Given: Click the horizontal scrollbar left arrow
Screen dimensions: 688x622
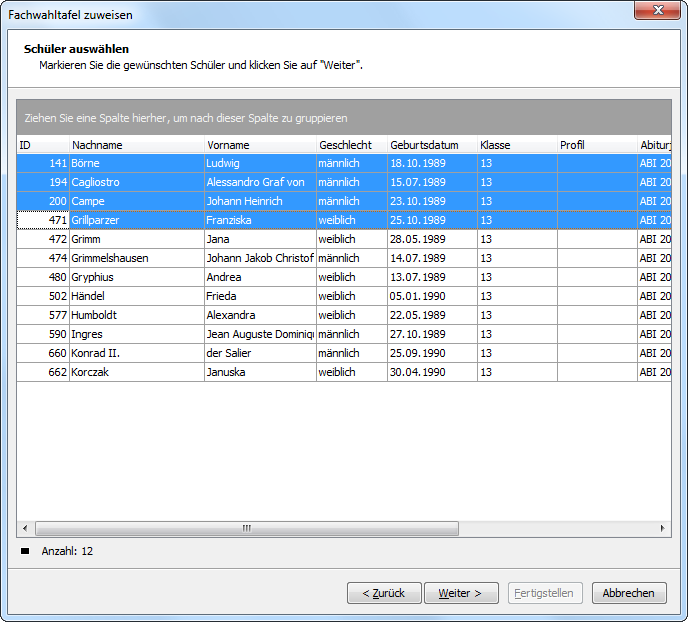Looking at the screenshot, I should pos(25,528).
